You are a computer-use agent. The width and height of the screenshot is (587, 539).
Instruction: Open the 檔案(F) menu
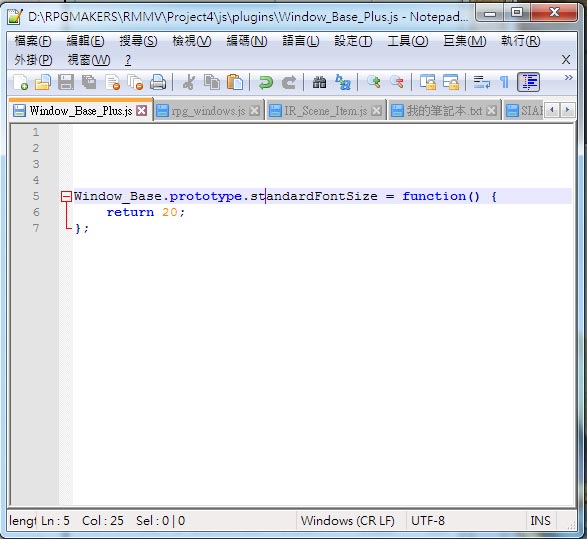pos(33,41)
